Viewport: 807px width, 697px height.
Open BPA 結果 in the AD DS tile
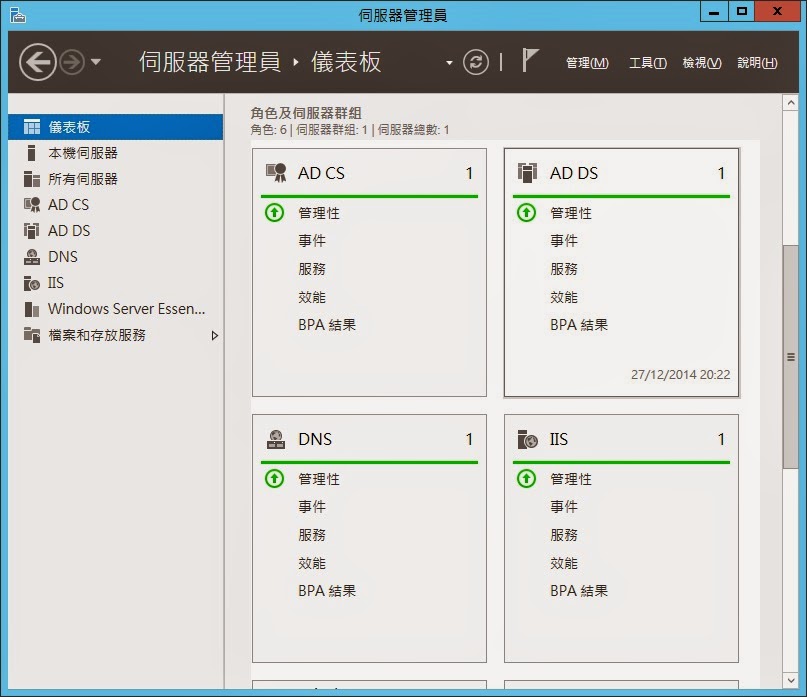[579, 325]
